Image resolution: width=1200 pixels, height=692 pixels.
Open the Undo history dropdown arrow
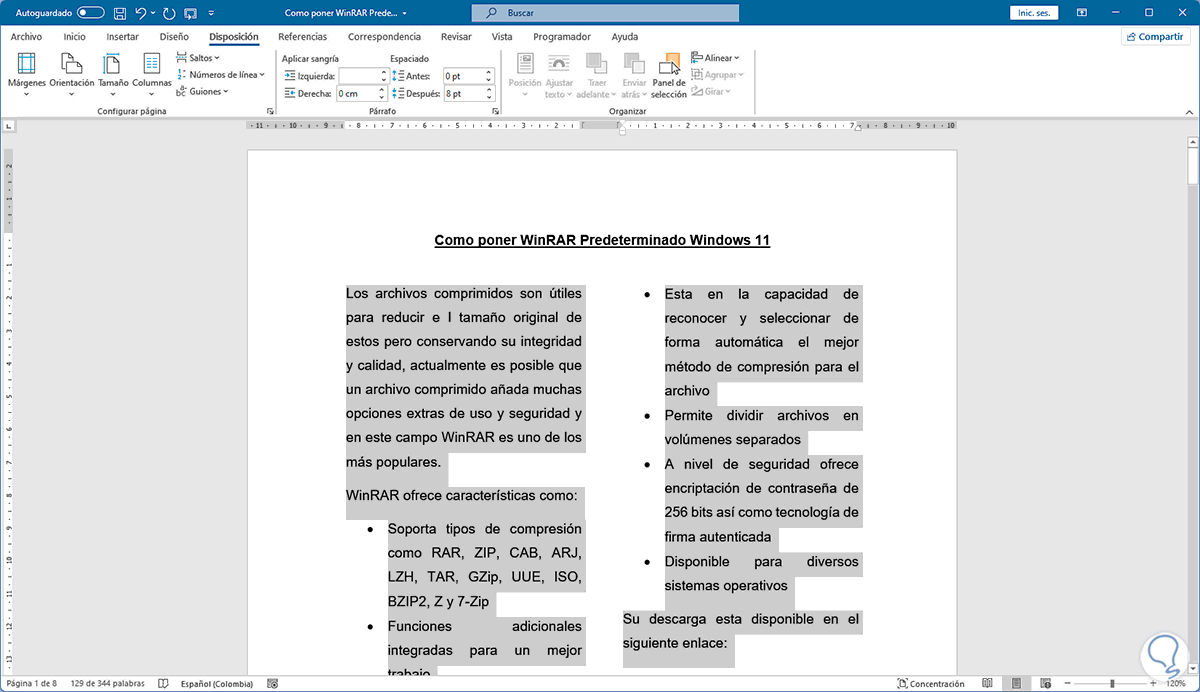152,13
